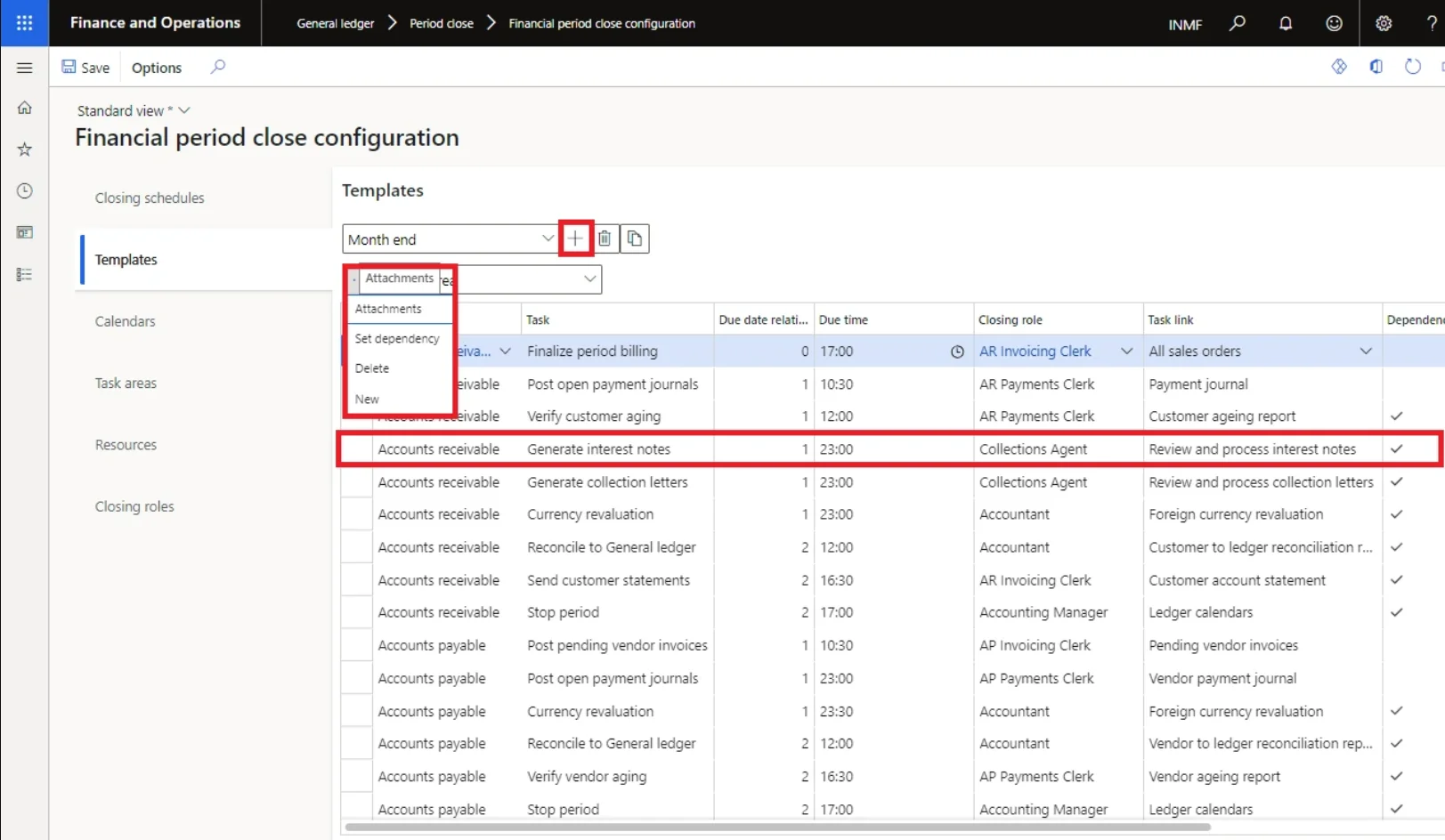The height and width of the screenshot is (840, 1445).
Task: Click the horizontal scrollbar under the grid
Action: pos(777,827)
